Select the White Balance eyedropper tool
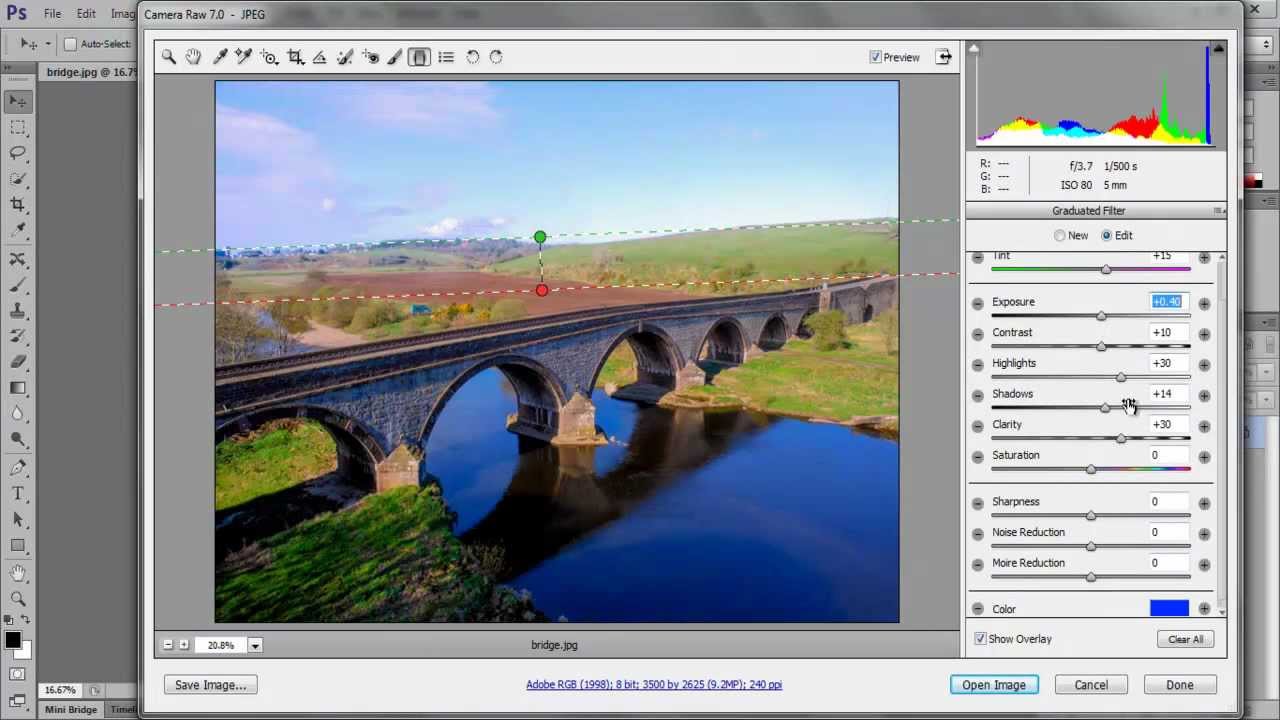The height and width of the screenshot is (720, 1280). (220, 57)
